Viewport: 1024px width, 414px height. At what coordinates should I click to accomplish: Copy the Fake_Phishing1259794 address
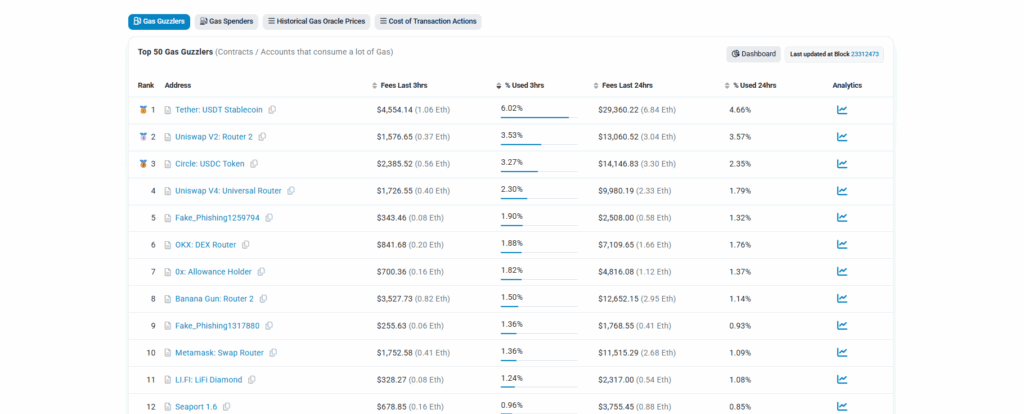pyautogui.click(x=268, y=217)
